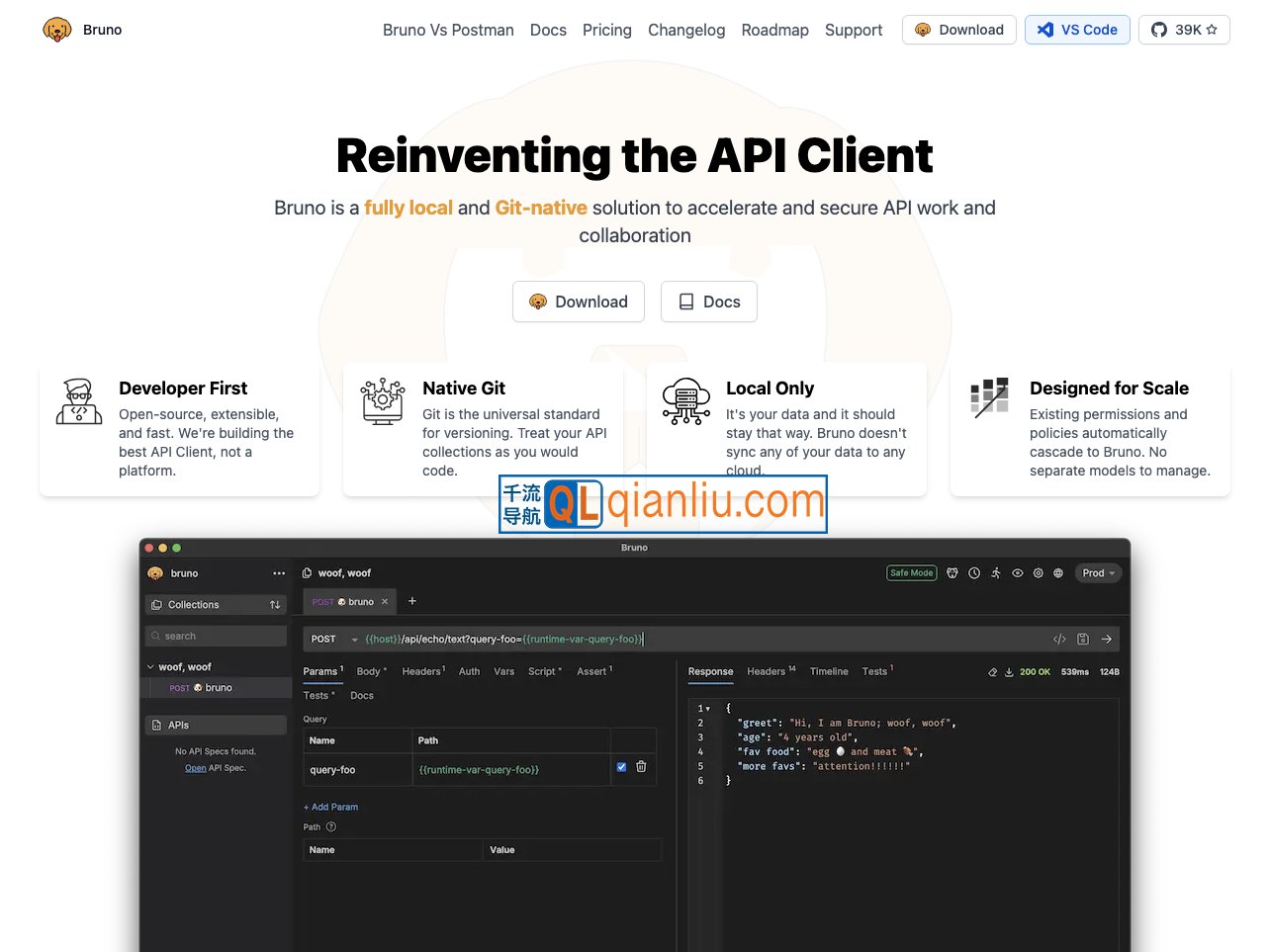Open the Timeline response tab
This screenshot has width=1270, height=952.
828,672
